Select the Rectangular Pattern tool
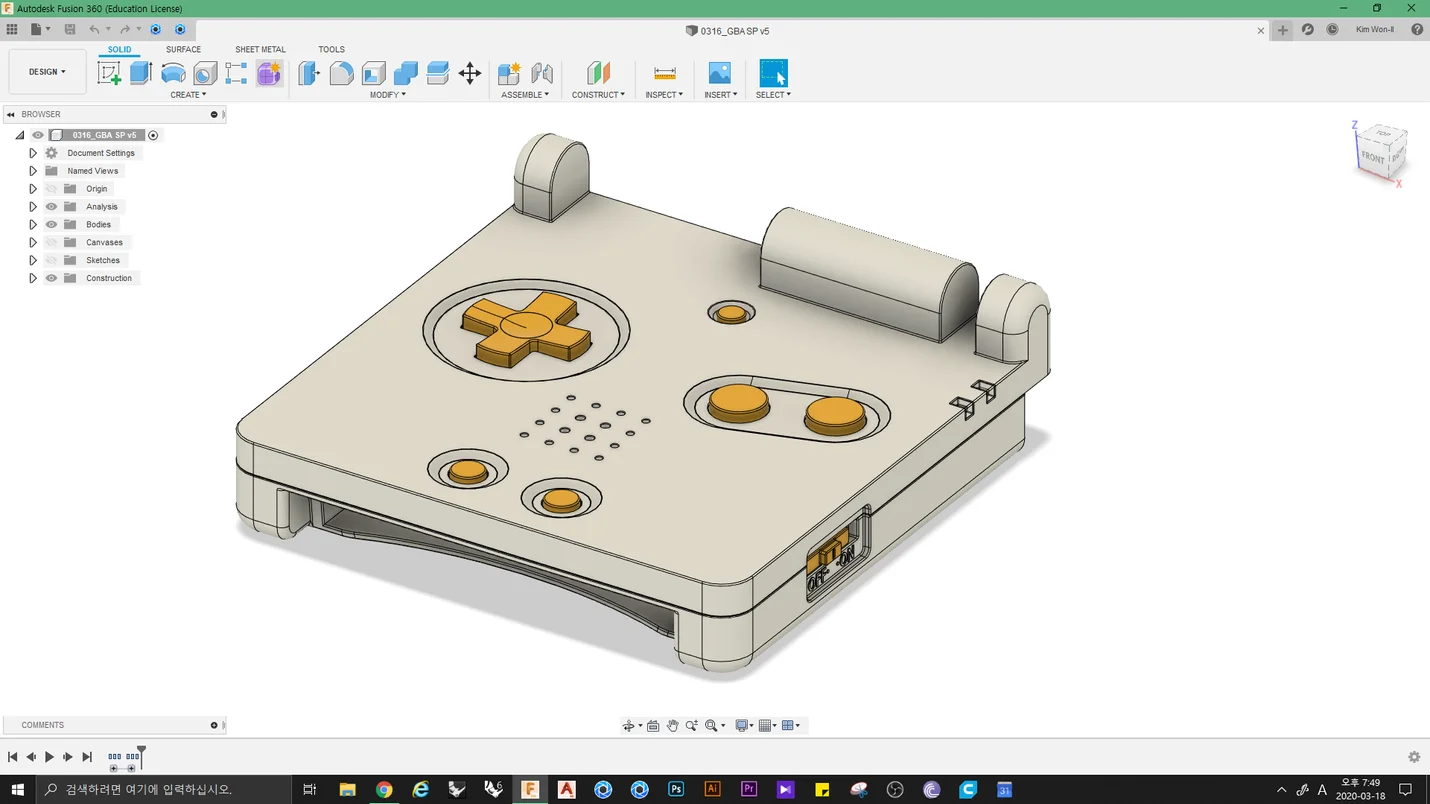This screenshot has height=804, width=1430. [x=237, y=73]
